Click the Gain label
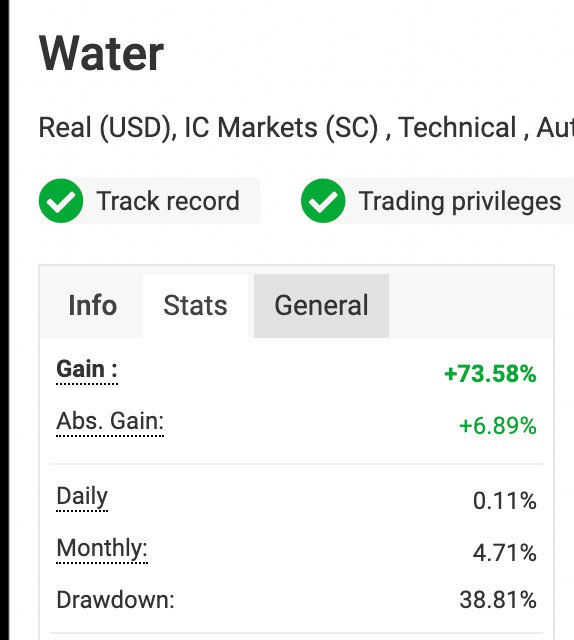574x640 pixels. 87,369
